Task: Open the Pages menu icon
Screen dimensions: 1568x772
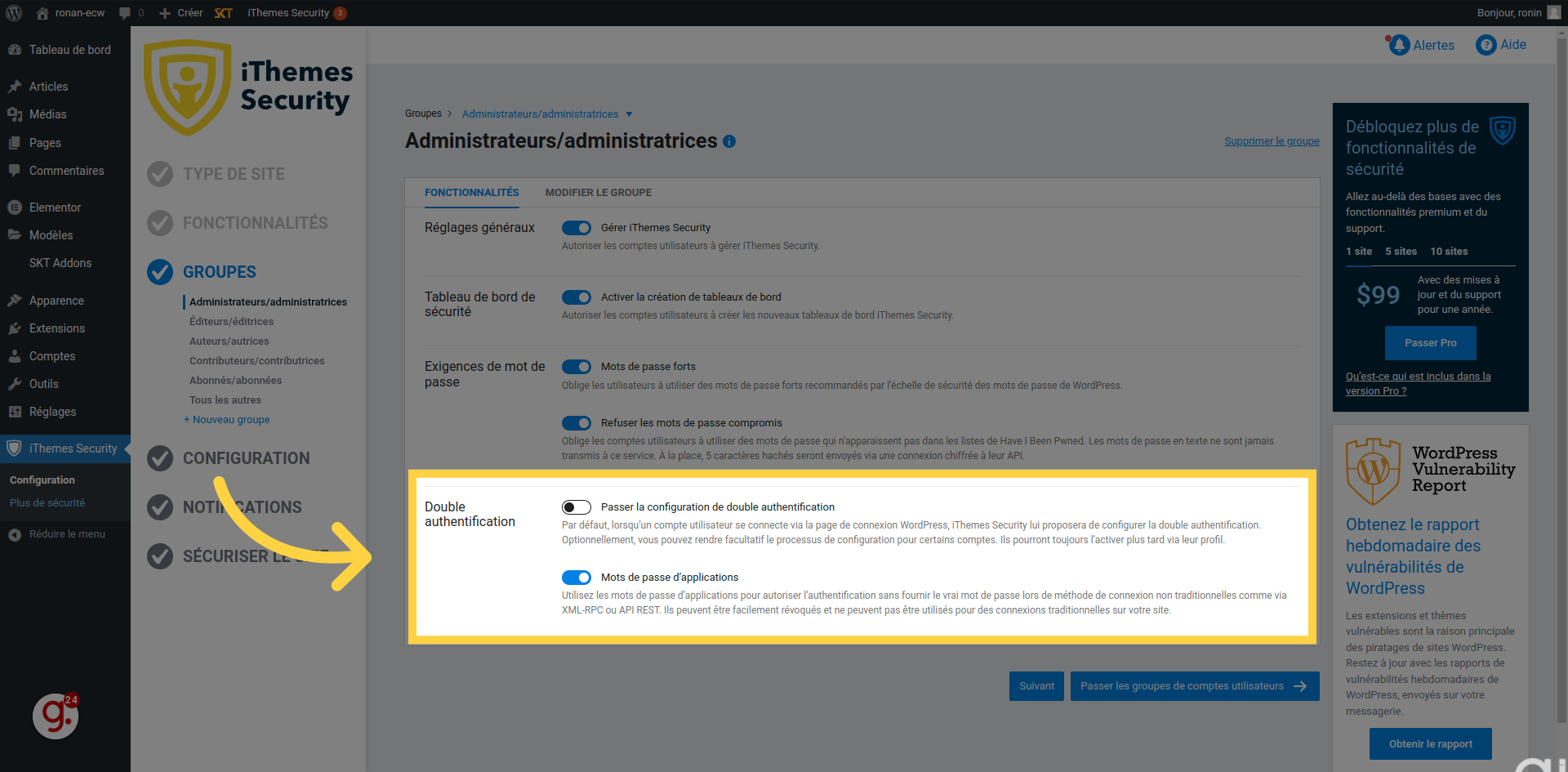Action: tap(15, 143)
